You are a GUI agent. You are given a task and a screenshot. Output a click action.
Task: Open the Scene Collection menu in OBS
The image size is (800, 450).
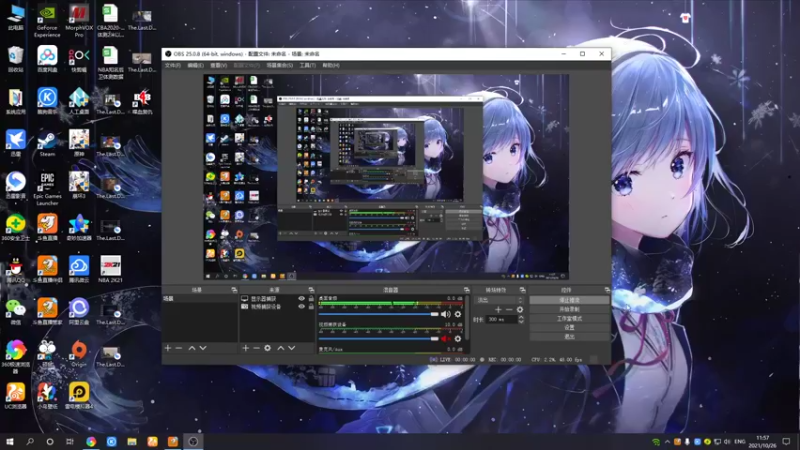click(x=280, y=65)
